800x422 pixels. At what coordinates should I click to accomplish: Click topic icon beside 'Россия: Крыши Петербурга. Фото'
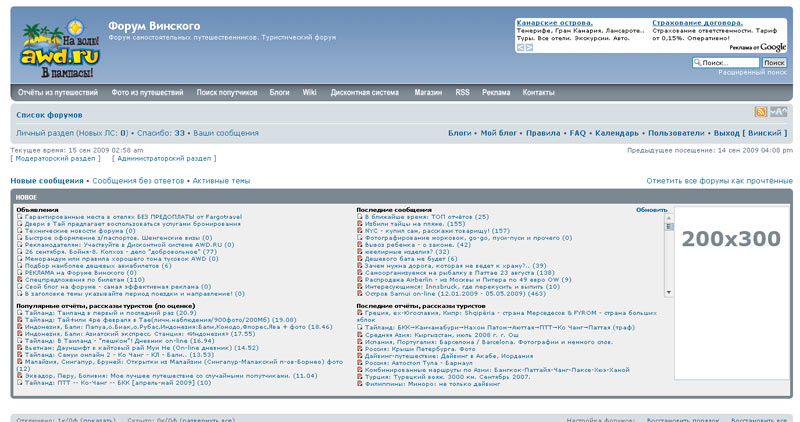click(x=360, y=349)
